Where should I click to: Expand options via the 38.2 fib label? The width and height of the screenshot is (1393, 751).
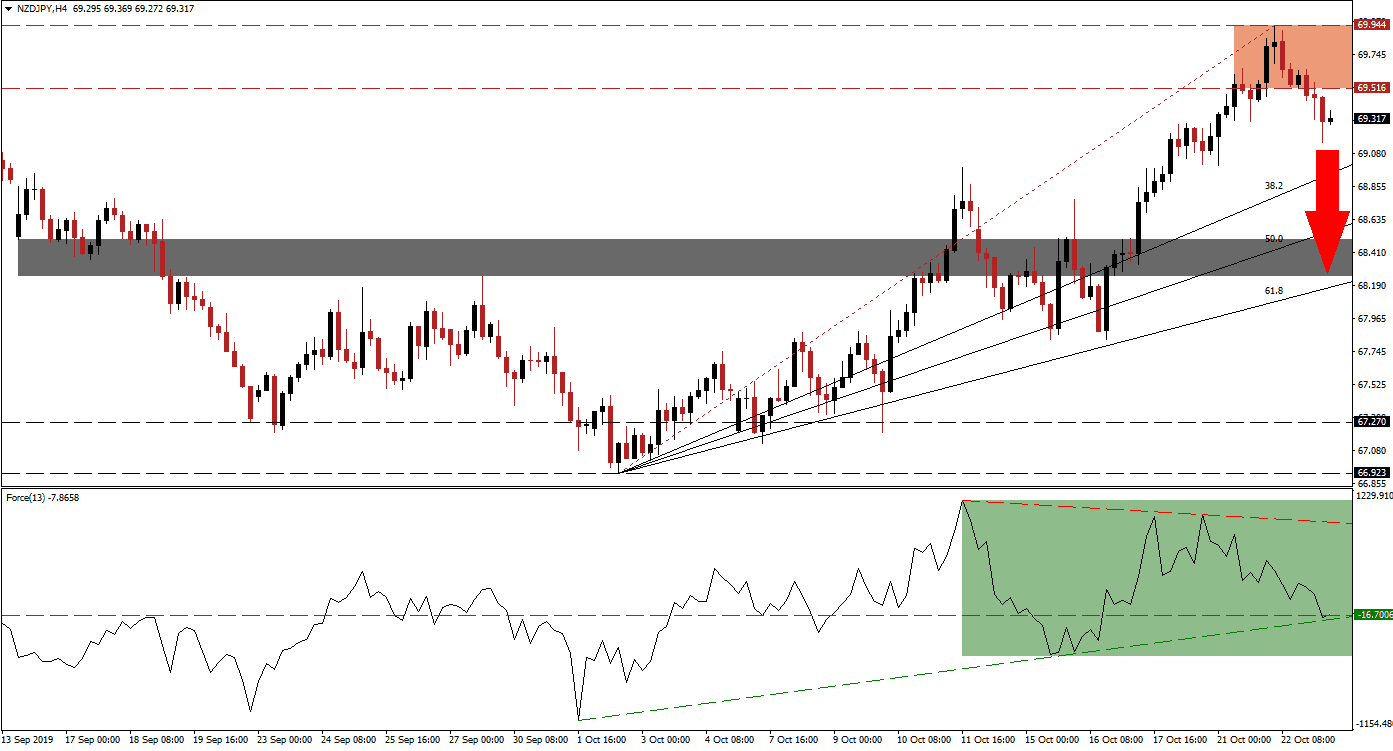point(1272,184)
